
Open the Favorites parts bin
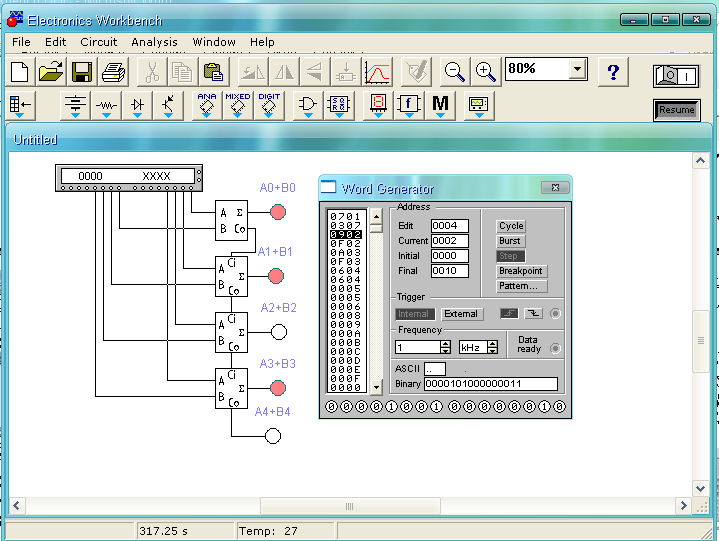click(x=20, y=106)
